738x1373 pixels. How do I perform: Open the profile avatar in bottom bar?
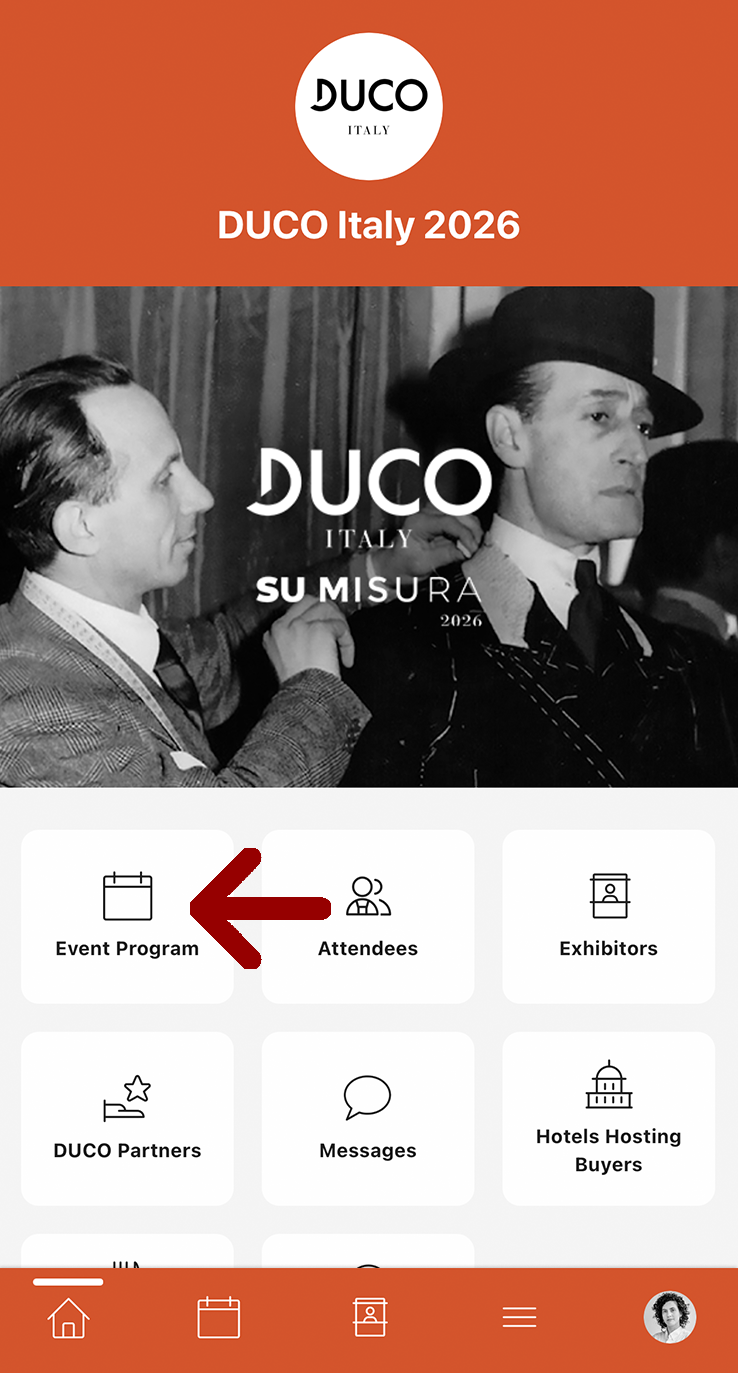coord(669,1317)
